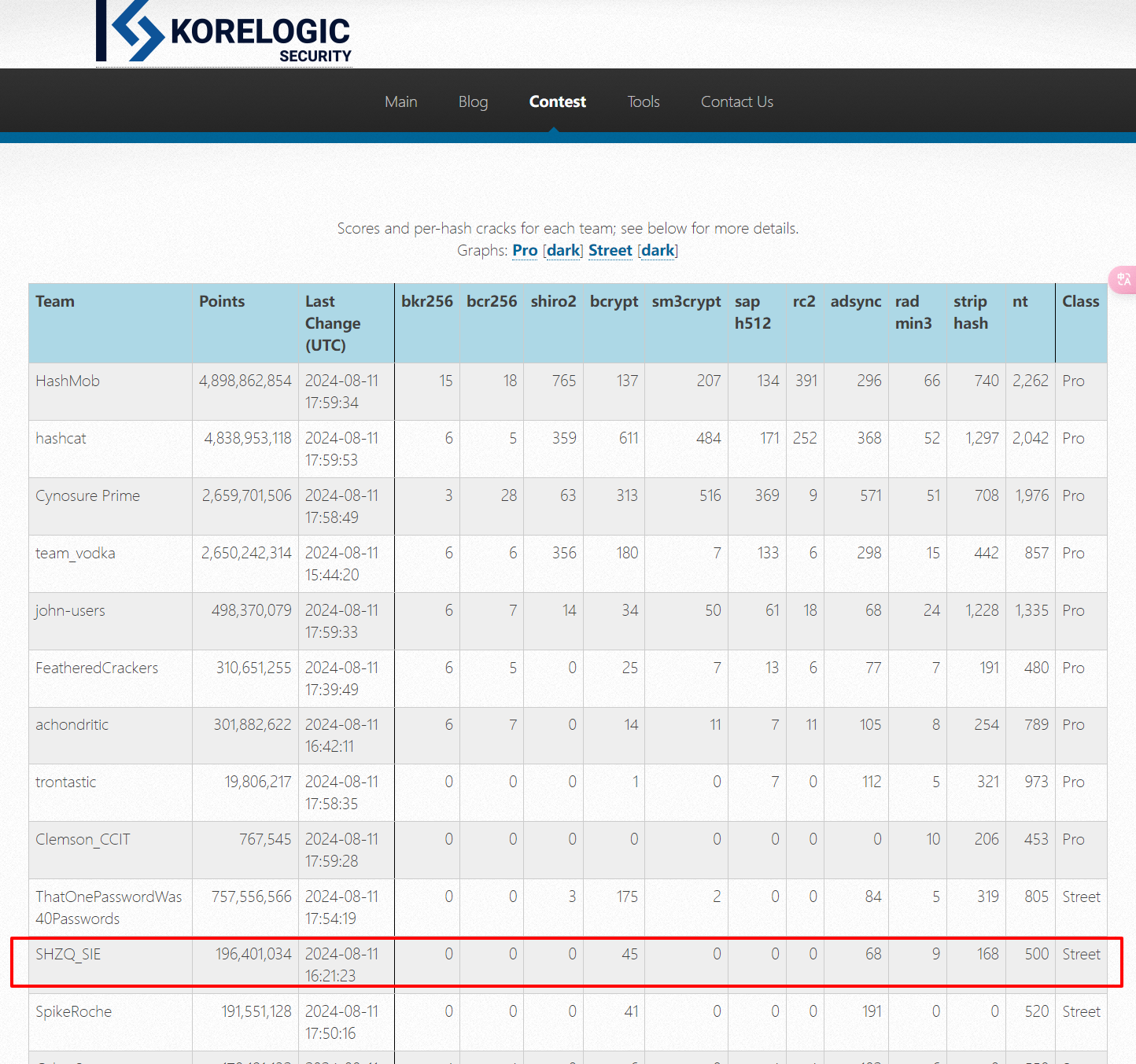Go to the Blog page
Viewport: 1136px width, 1064px height.
pos(473,101)
